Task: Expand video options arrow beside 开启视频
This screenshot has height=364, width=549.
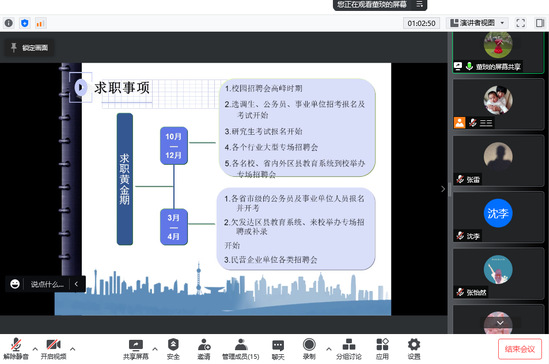Action: [72, 349]
